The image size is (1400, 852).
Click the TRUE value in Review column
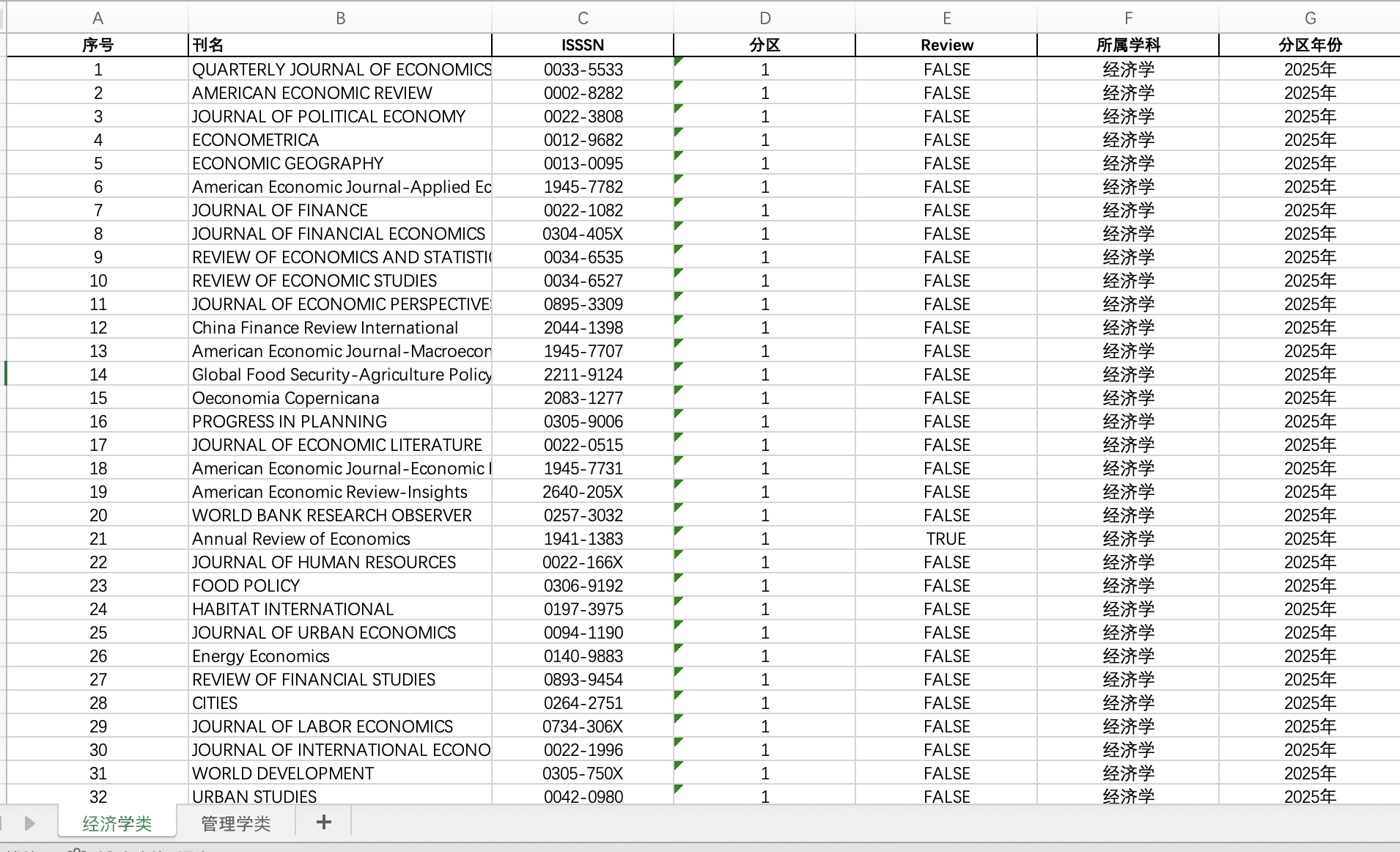(x=946, y=538)
